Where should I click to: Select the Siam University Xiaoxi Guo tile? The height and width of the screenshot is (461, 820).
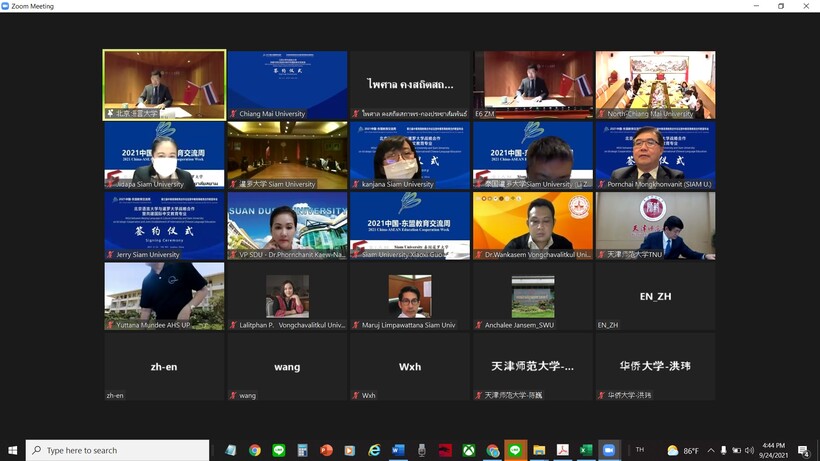click(410, 226)
